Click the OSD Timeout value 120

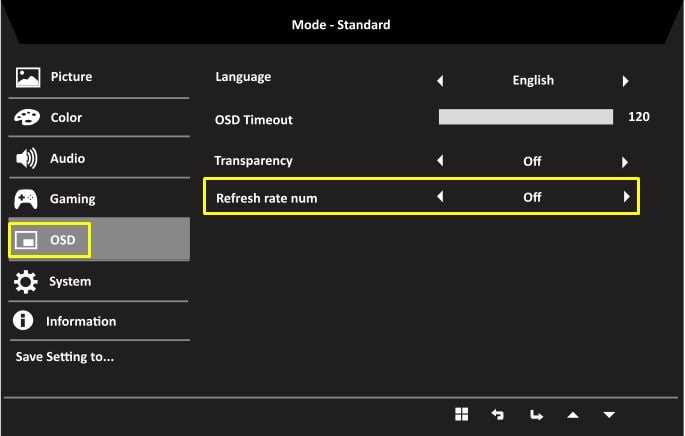(x=639, y=117)
